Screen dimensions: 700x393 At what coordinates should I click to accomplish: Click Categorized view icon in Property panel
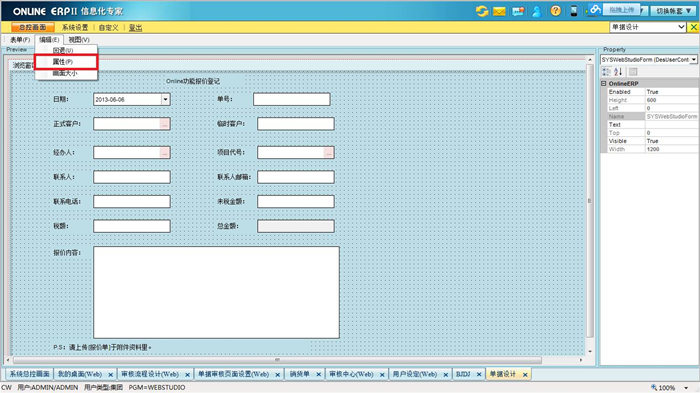[606, 71]
